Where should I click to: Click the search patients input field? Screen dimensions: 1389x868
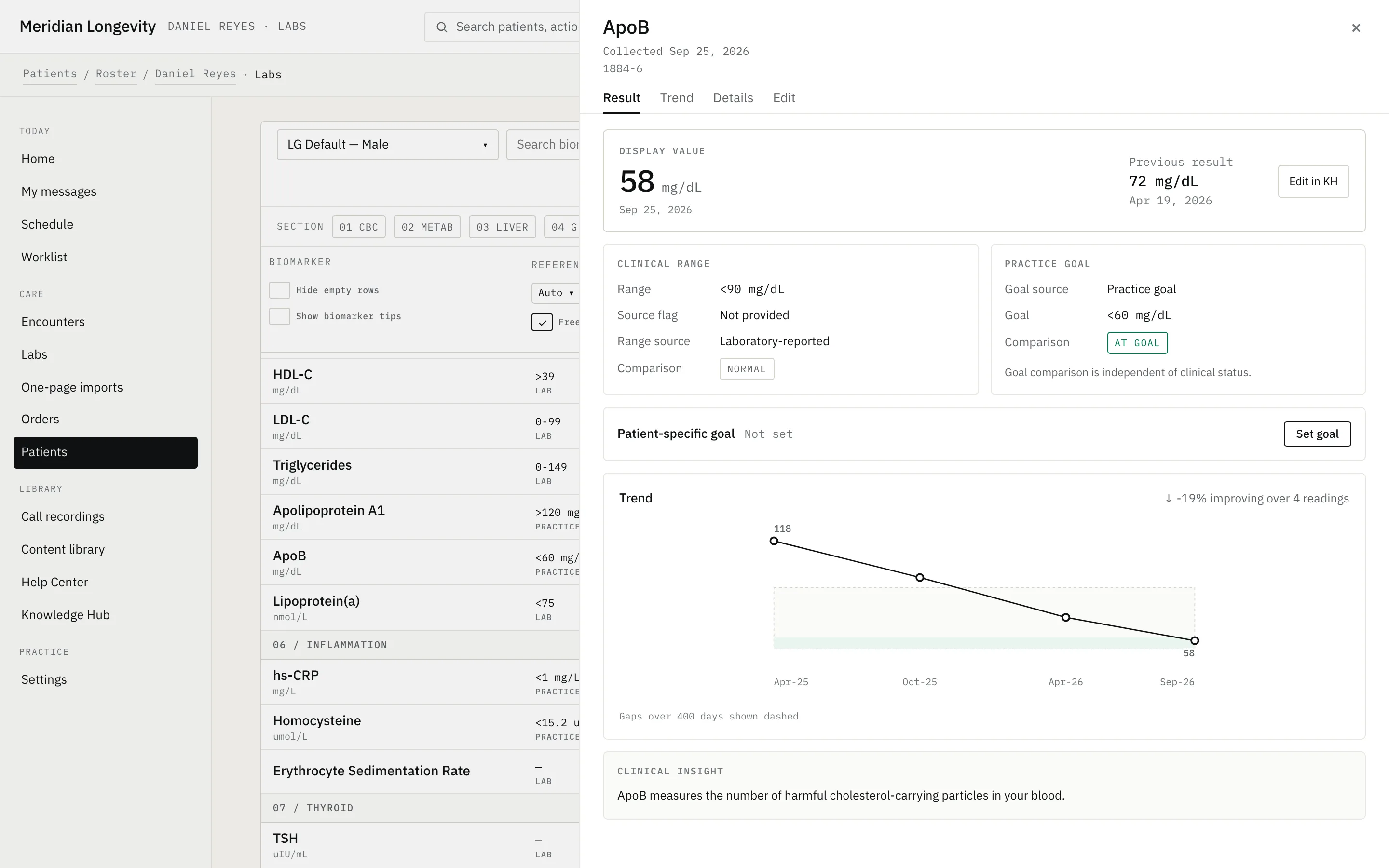coord(502,27)
